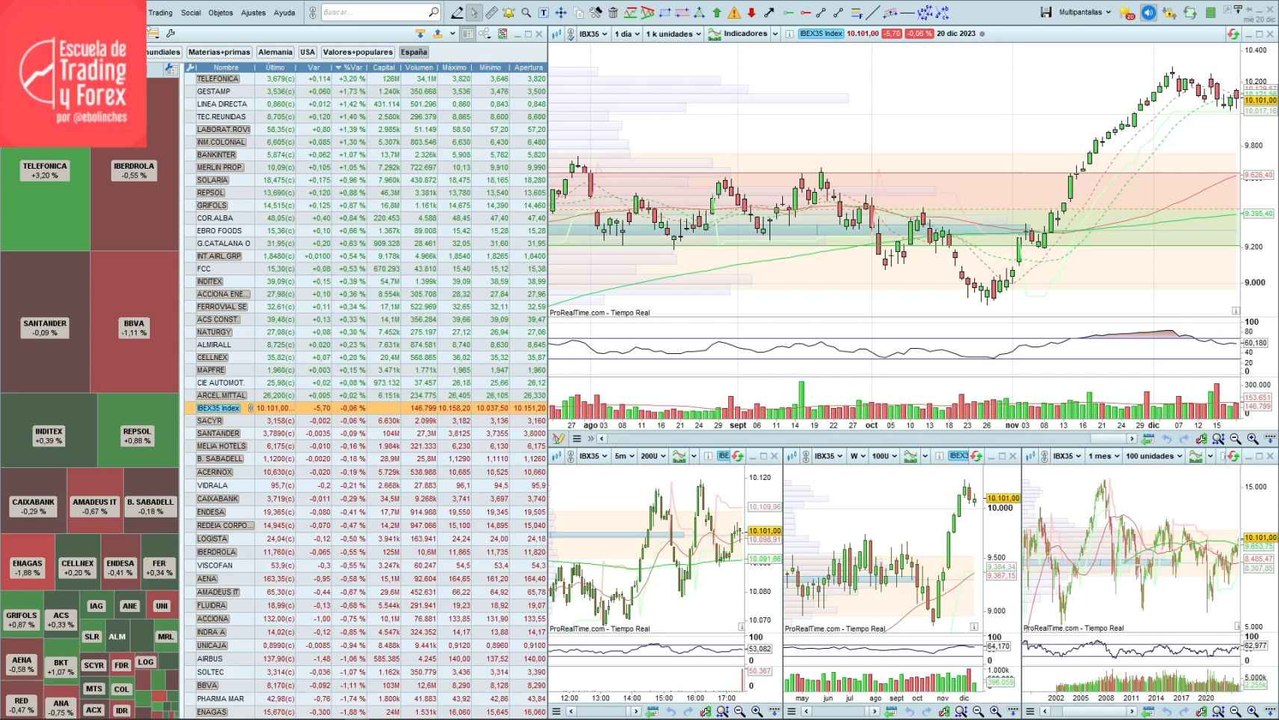Select the España list tab
Screen dimensions: 1279x720
tap(413, 52)
